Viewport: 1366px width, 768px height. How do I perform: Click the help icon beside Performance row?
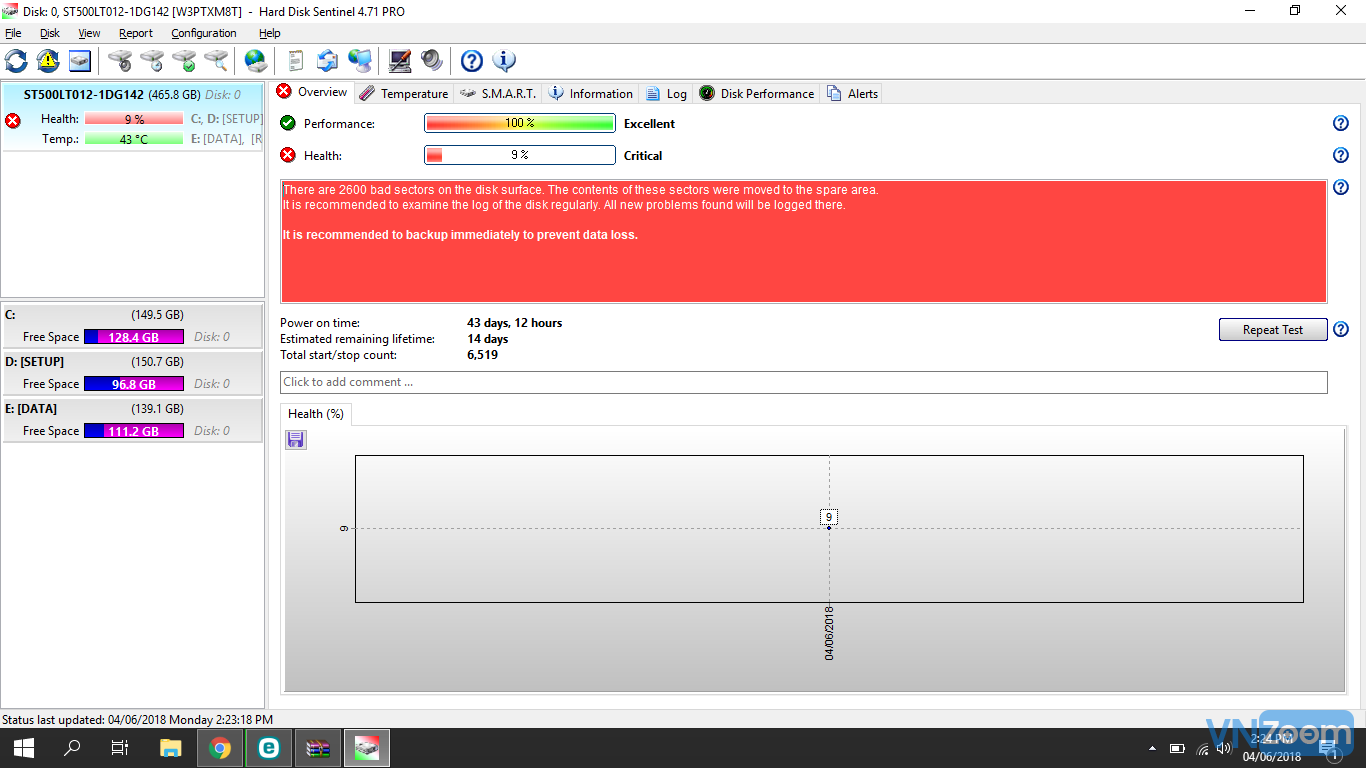[1341, 123]
